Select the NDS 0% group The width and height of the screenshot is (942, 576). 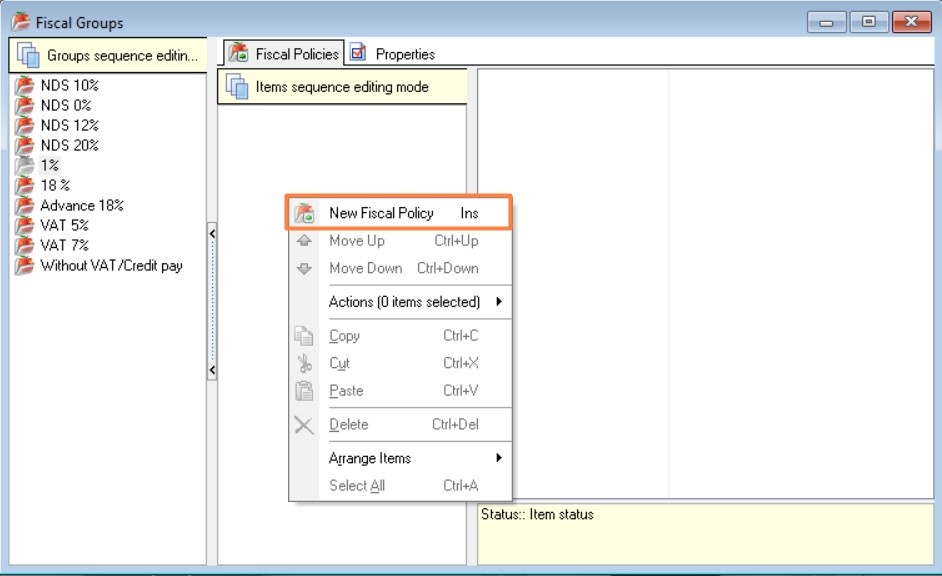65,105
